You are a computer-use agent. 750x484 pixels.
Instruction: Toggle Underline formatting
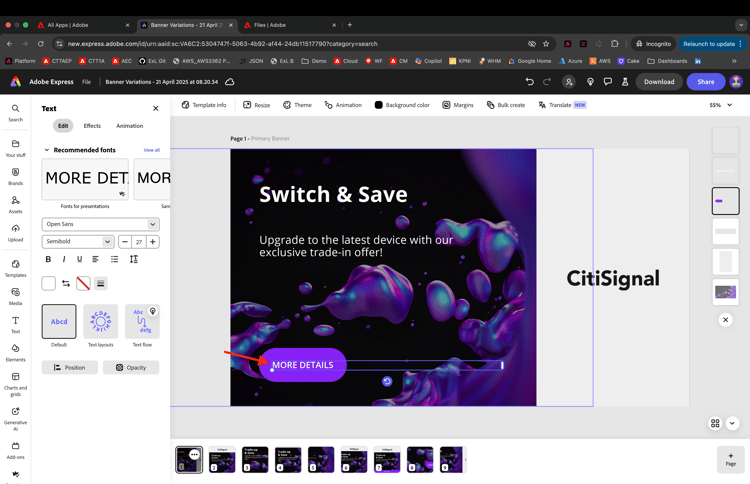coord(79,259)
